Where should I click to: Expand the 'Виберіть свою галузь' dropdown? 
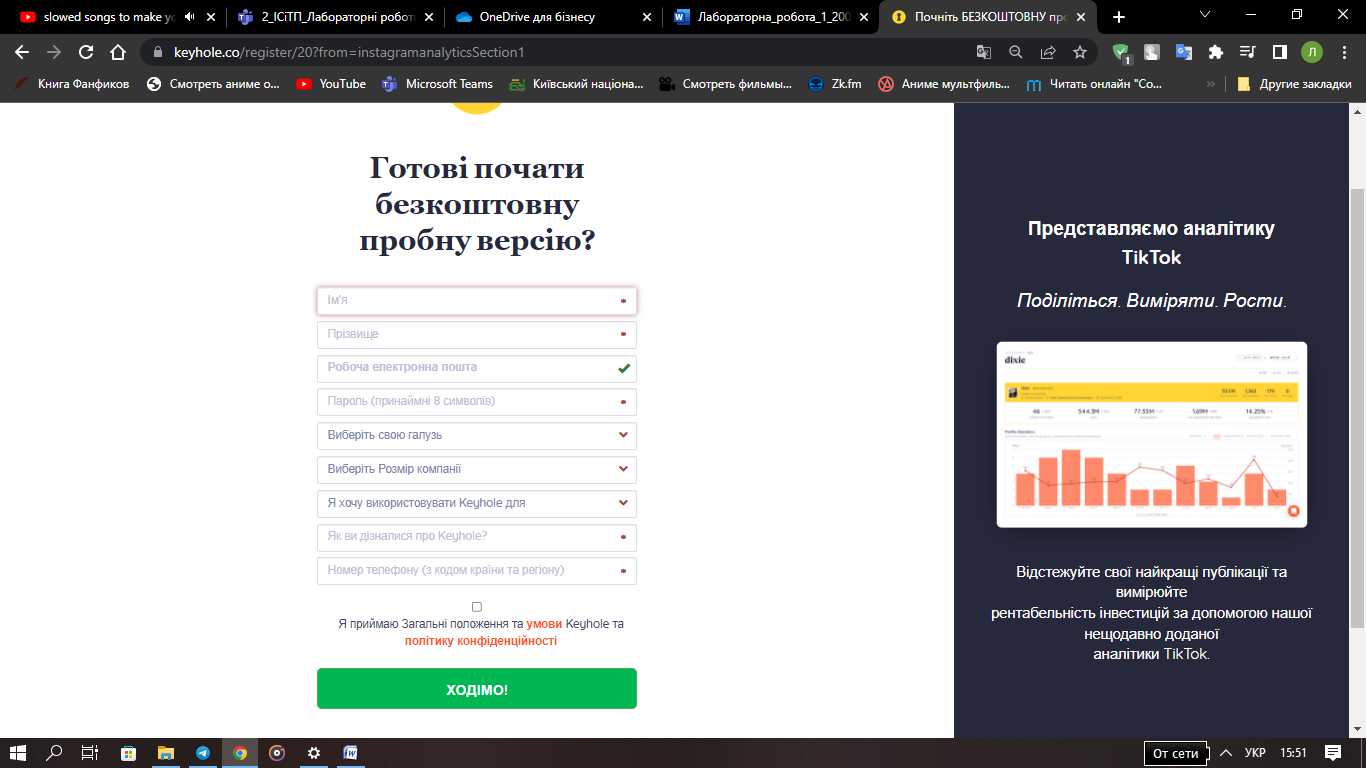[x=477, y=435]
